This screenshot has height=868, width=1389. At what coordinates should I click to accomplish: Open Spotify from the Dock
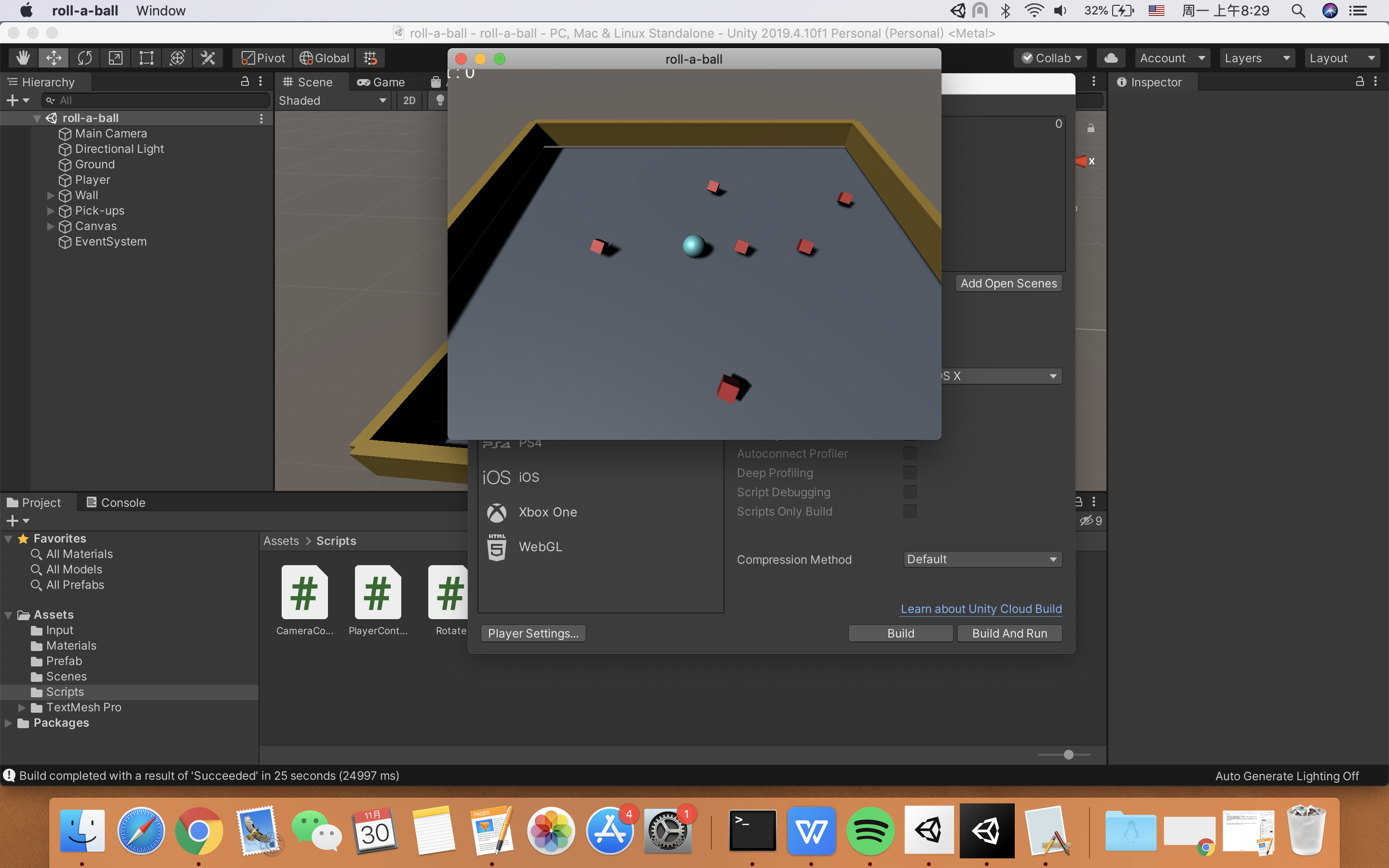(870, 831)
